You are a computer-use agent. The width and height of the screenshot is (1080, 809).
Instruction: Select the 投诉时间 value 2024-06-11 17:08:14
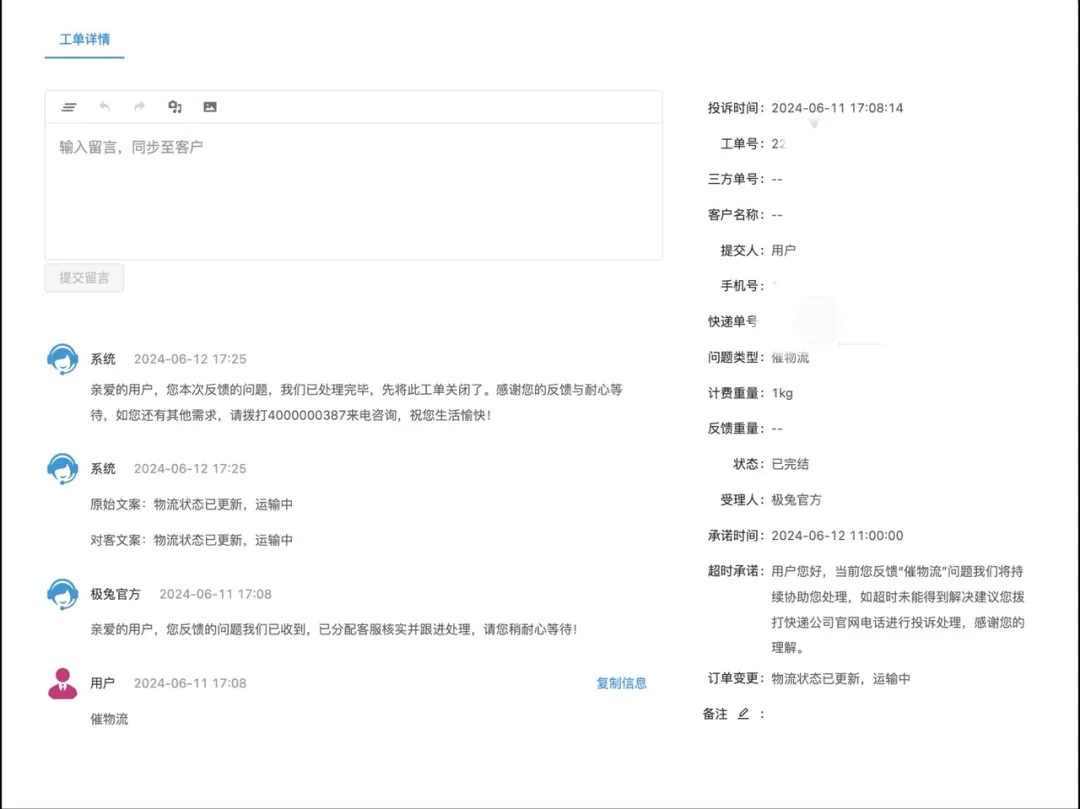(x=837, y=108)
